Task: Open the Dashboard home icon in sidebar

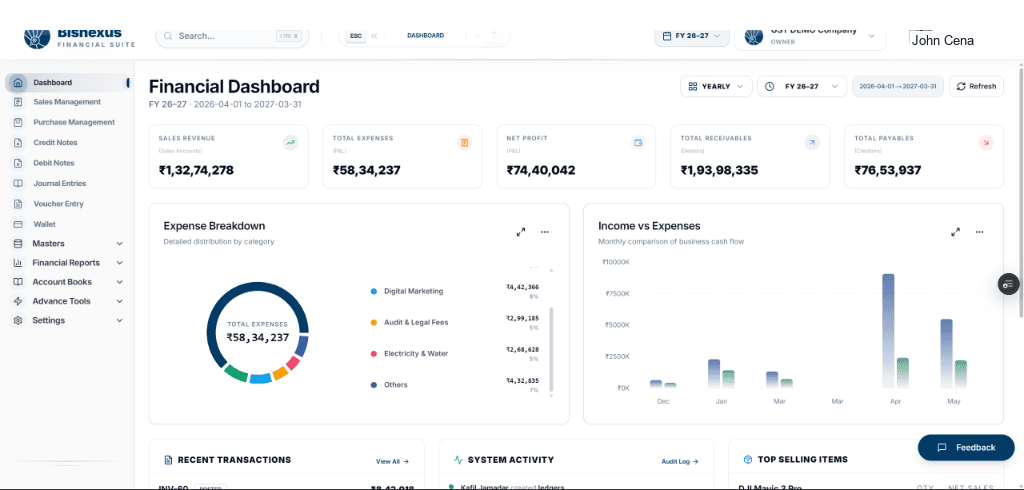Action: coord(18,83)
